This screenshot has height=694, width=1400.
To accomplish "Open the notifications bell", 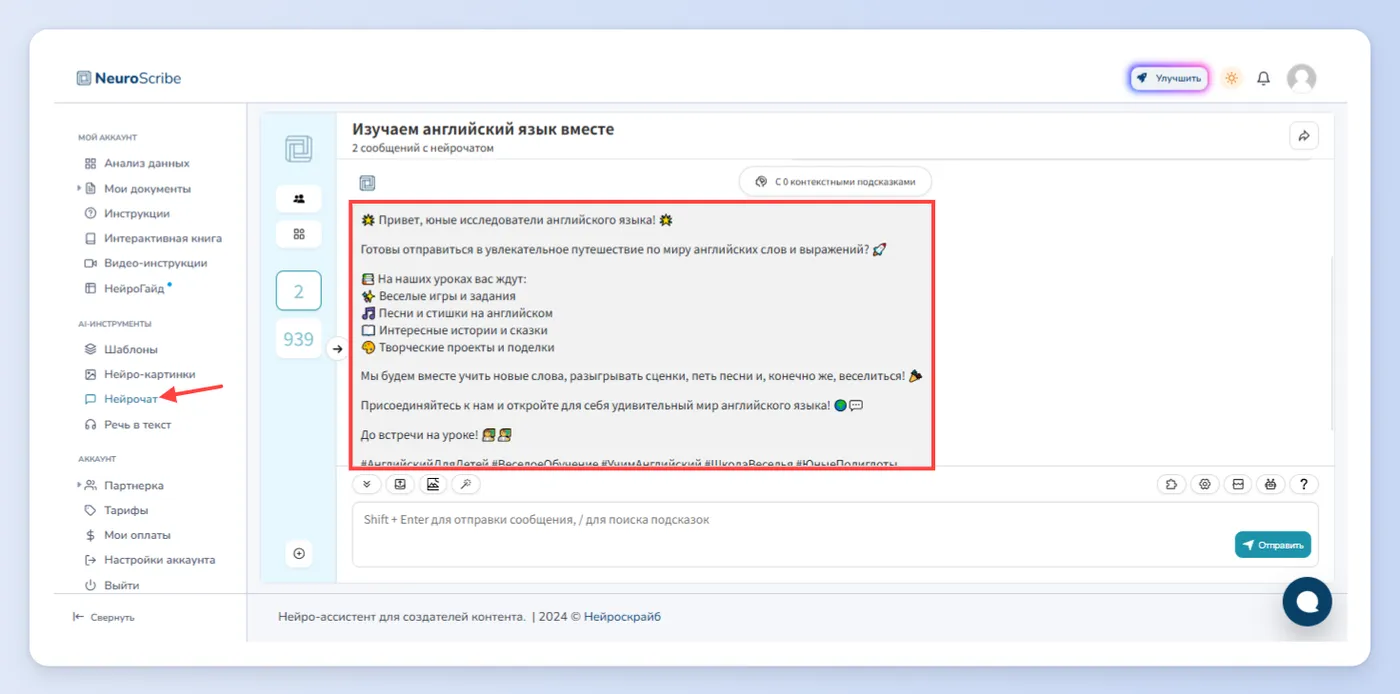I will tap(1264, 78).
